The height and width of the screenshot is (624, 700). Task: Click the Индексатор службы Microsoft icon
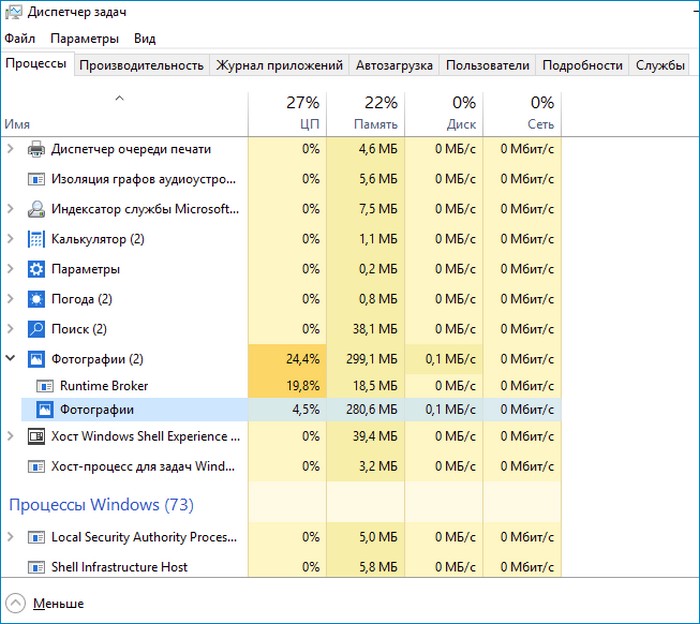[x=36, y=209]
